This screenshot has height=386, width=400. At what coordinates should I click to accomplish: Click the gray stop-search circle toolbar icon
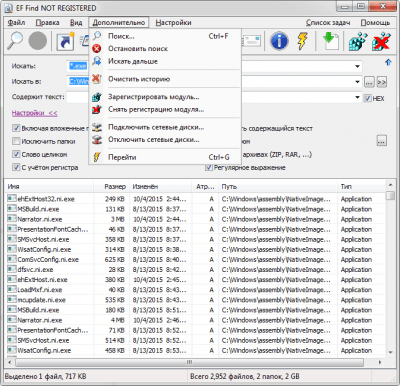coord(38,41)
